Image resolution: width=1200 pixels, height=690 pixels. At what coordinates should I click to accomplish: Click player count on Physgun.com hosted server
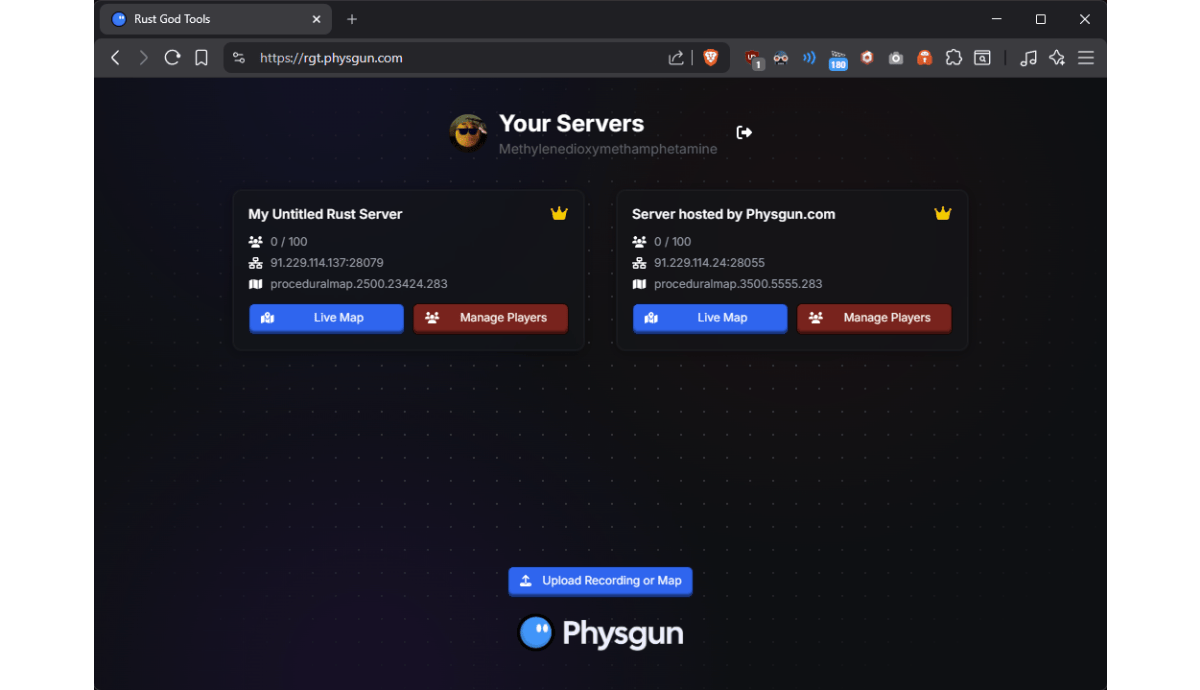pyautogui.click(x=673, y=242)
